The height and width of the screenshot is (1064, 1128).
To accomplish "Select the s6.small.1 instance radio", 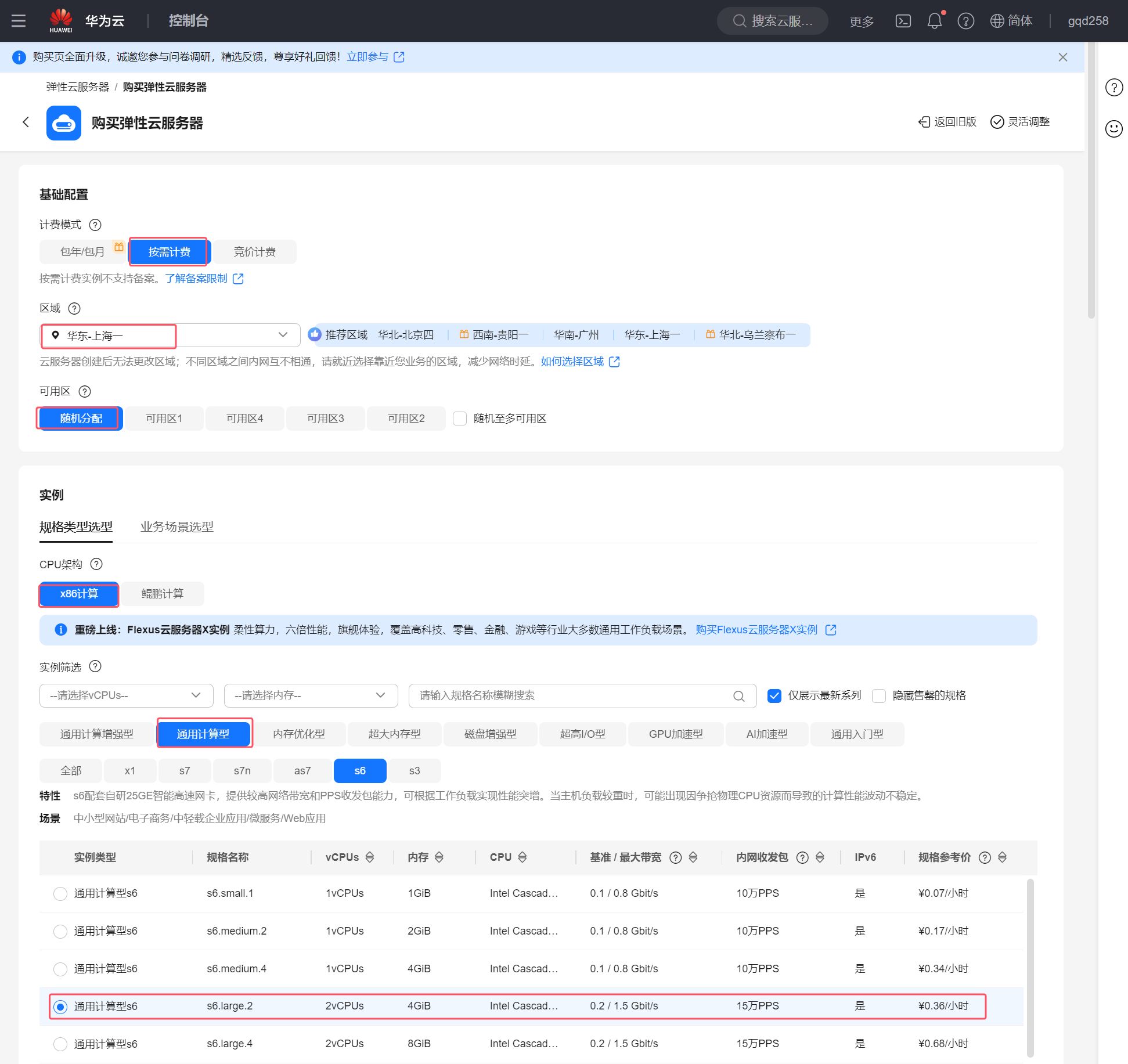I will point(60,894).
